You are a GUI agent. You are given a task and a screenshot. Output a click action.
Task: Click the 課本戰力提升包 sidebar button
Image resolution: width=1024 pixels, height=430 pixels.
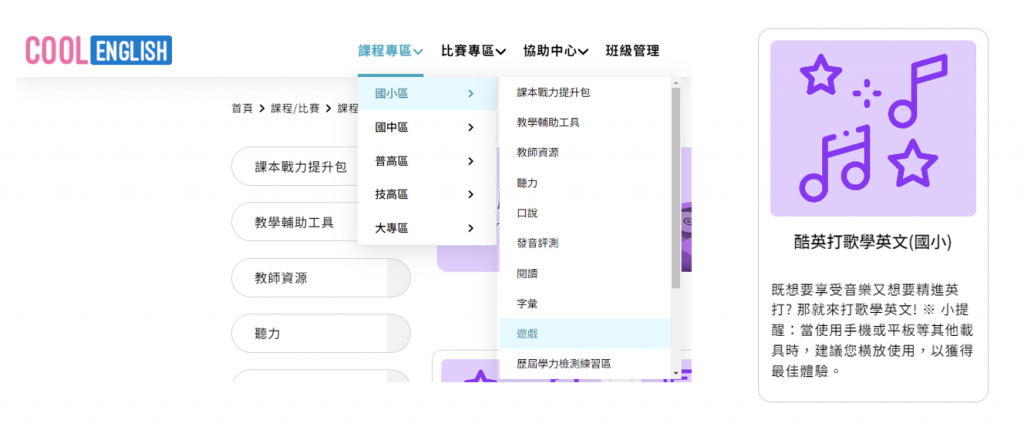[295, 166]
